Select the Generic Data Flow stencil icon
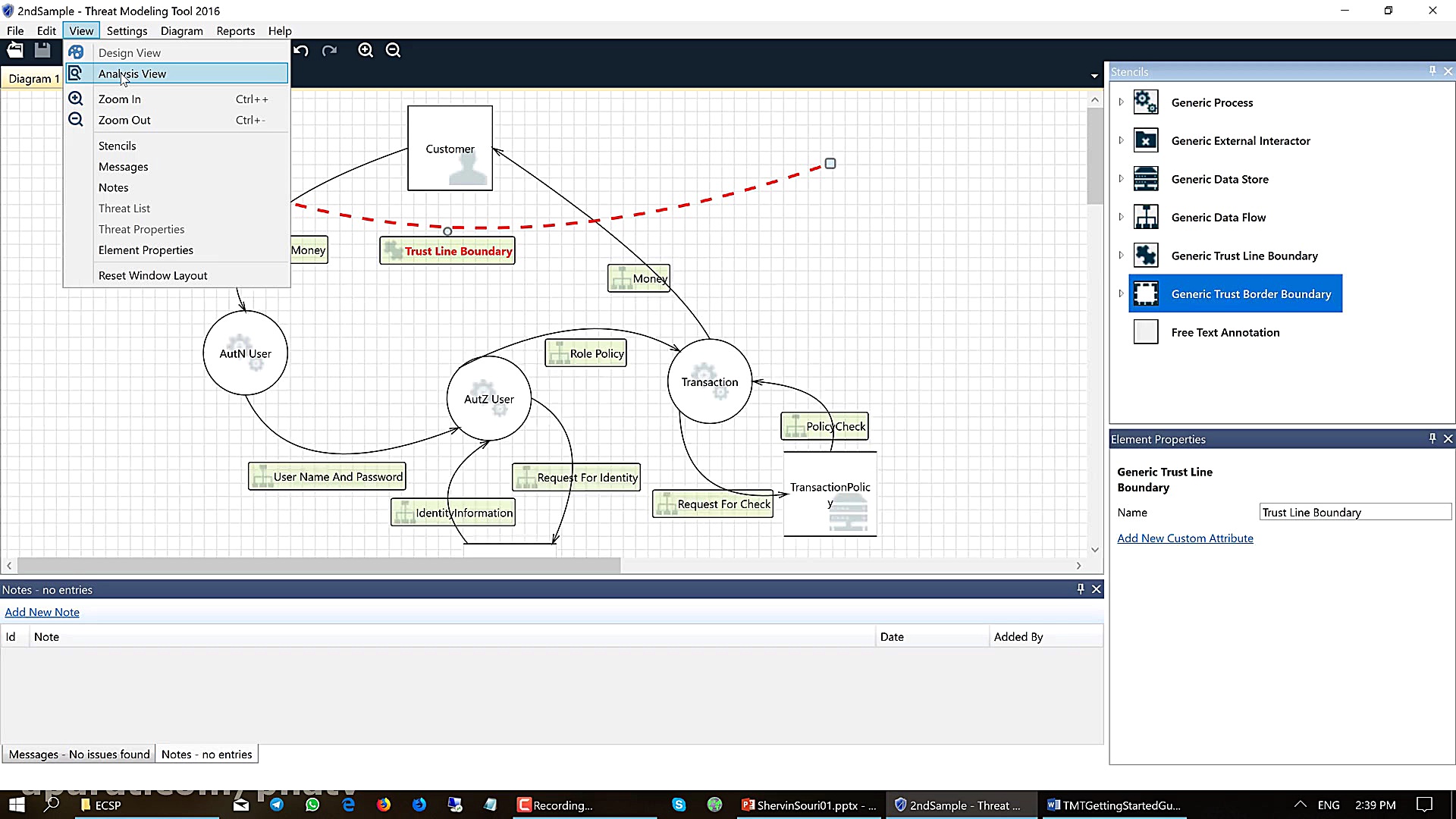 pos(1146,217)
